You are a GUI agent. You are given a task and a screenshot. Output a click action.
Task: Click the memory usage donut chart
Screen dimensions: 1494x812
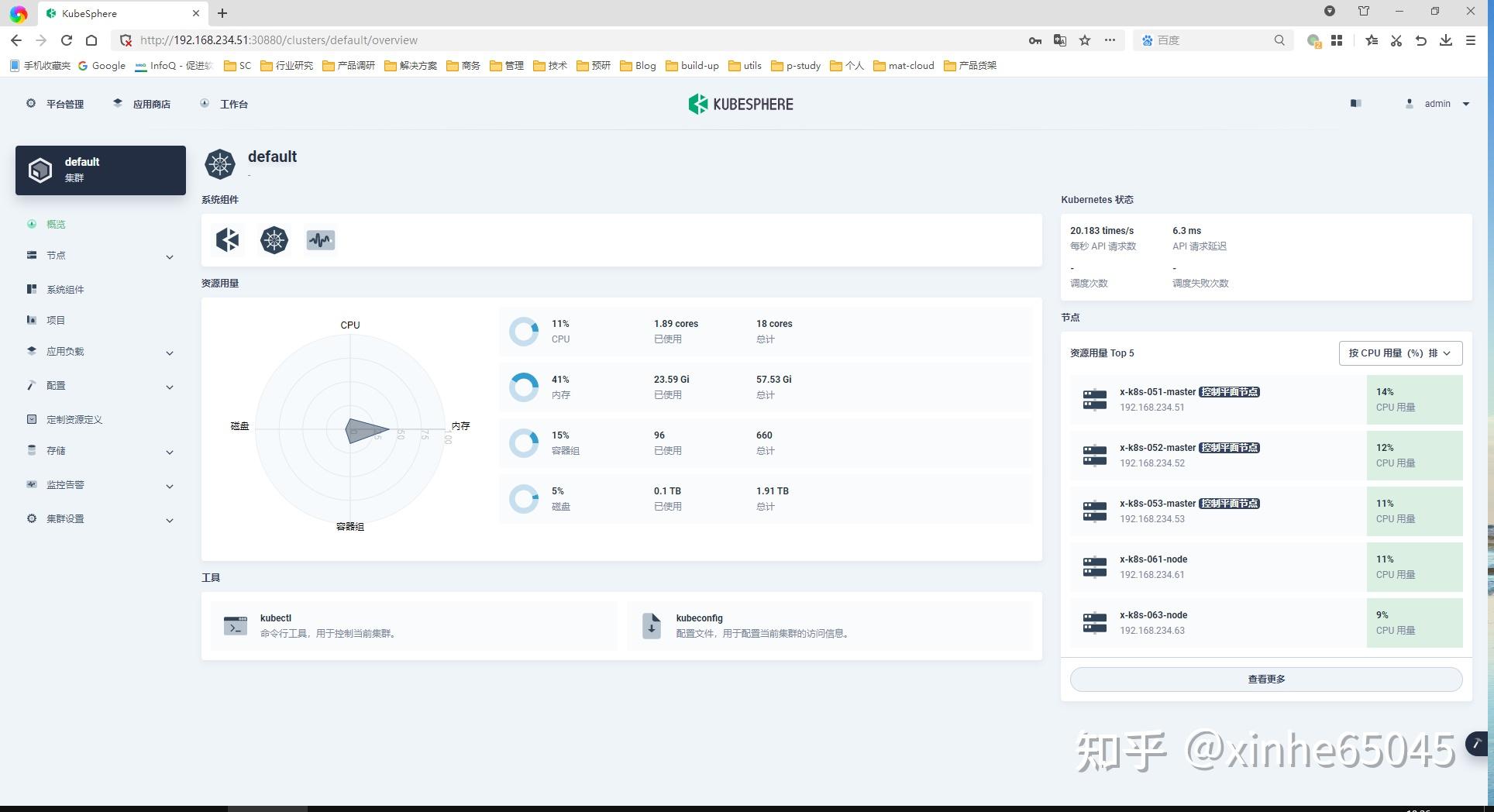coord(524,387)
